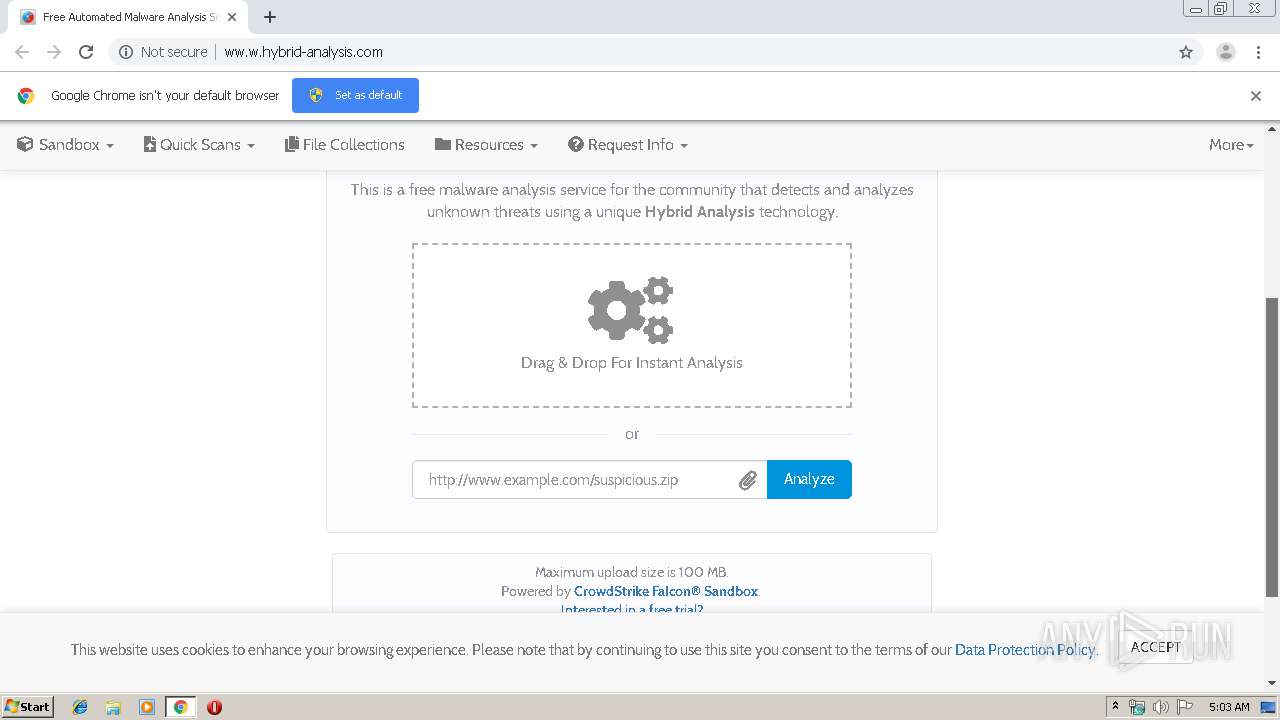Bookmark this page with the star icon
1280x720 pixels.
[1186, 52]
